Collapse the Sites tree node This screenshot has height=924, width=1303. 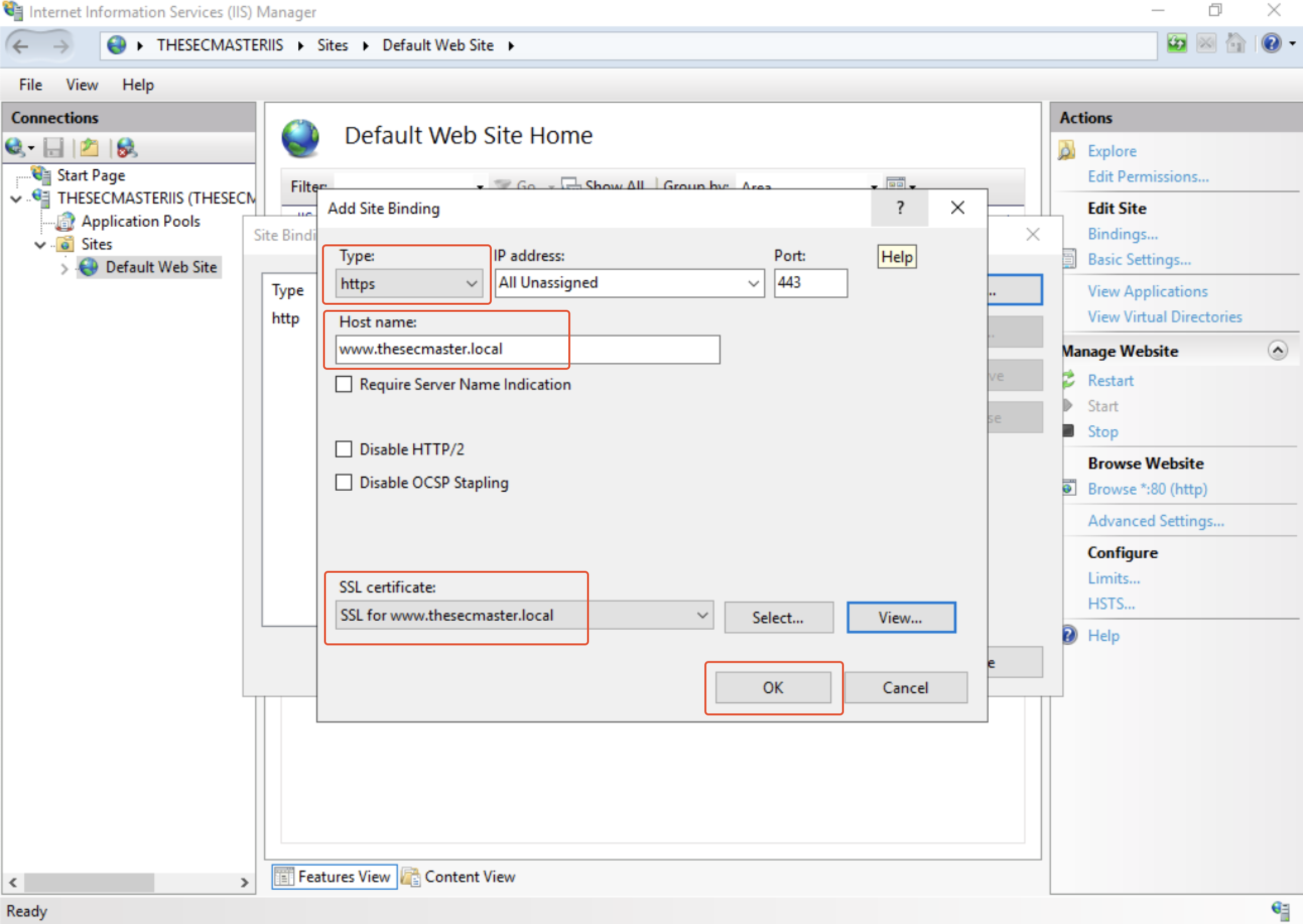[40, 245]
